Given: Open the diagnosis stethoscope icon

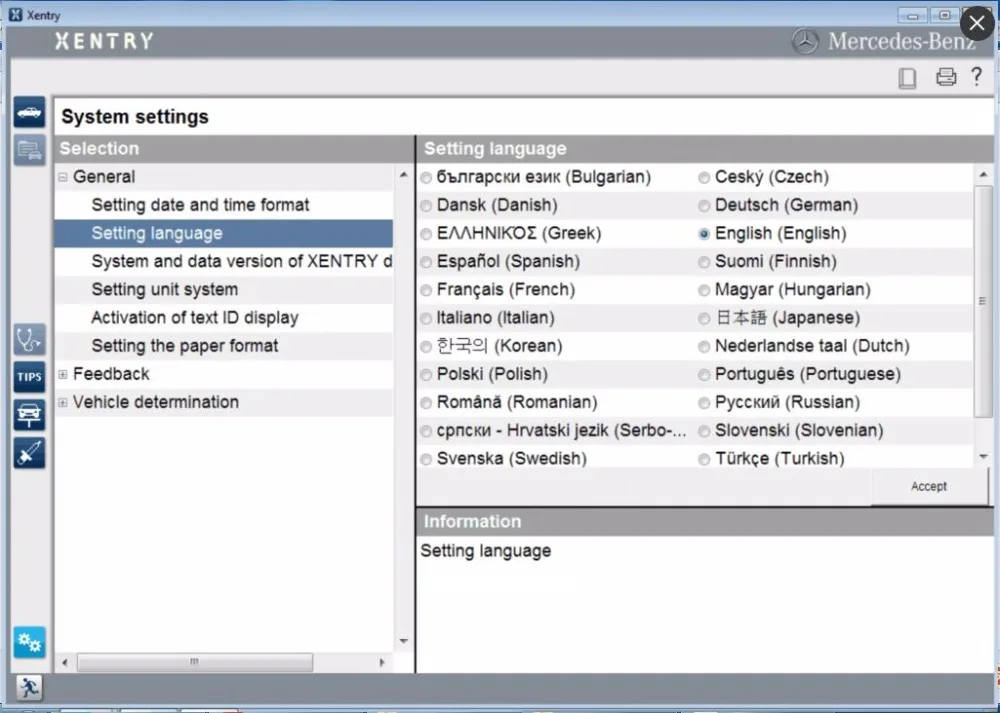Looking at the screenshot, I should [x=29, y=339].
